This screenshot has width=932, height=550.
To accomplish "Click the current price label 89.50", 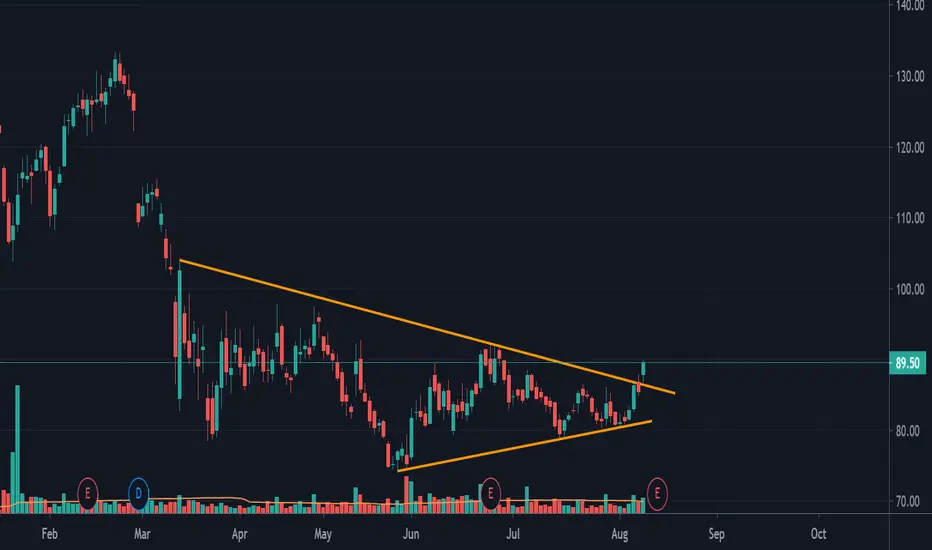I will tap(908, 363).
